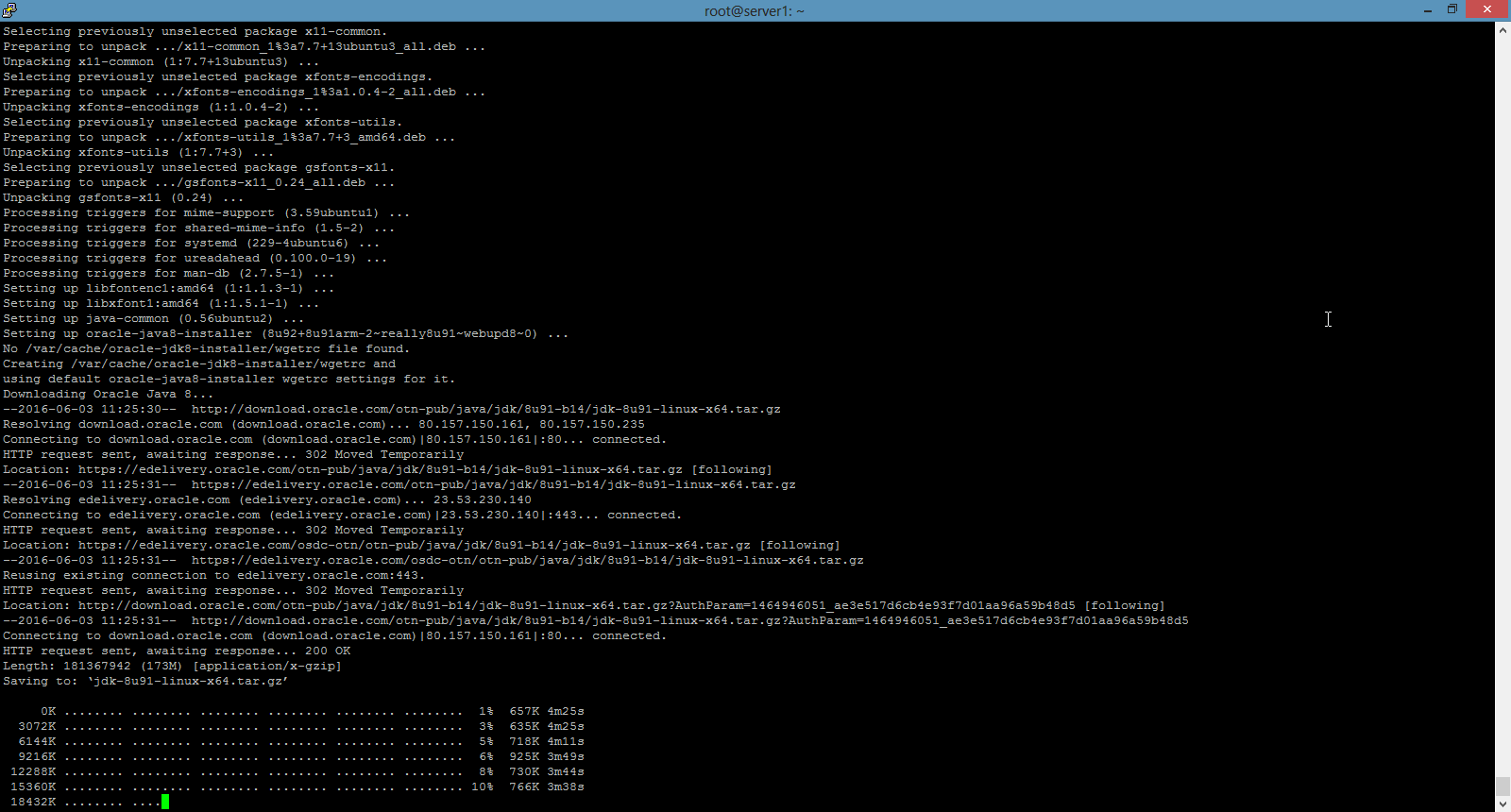Image resolution: width=1511 pixels, height=812 pixels.
Task: Close the root@server1 terminal window
Action: 1487,9
